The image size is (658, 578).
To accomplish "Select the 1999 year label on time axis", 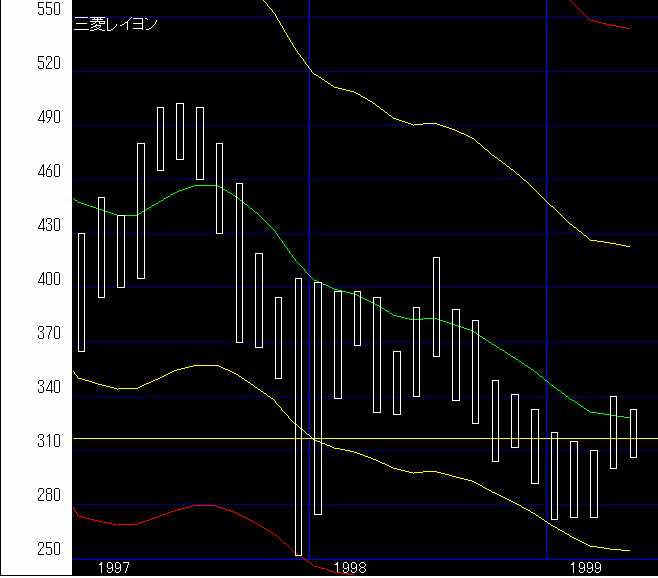I will (586, 567).
